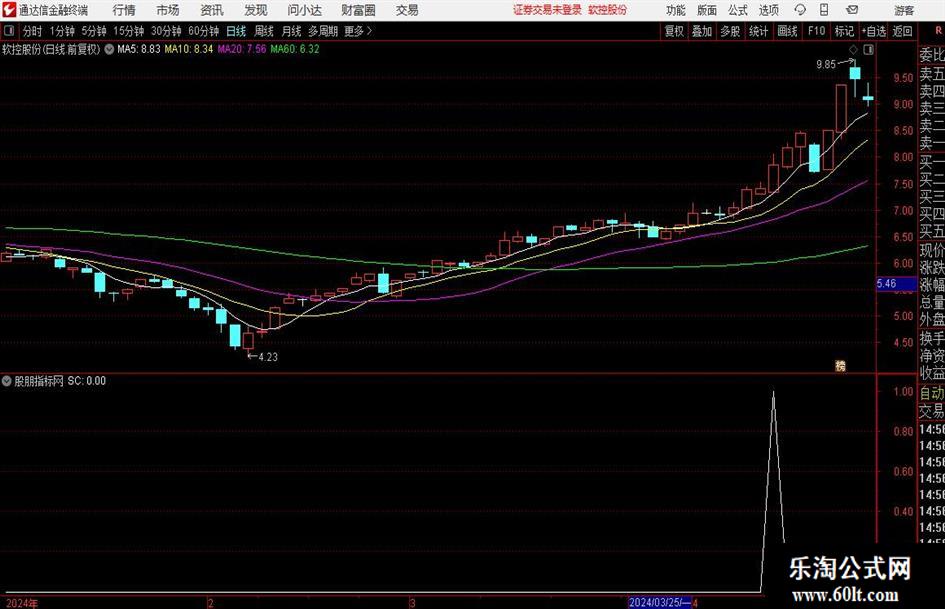Click the 标记 mark toolbar button
Viewport: 945px width, 609px height.
tap(844, 31)
